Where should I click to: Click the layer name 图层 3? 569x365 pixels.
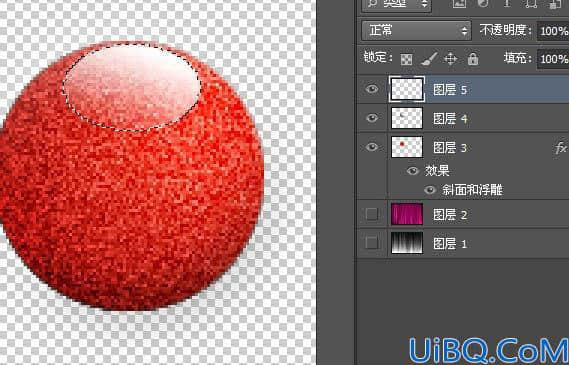[x=450, y=148]
